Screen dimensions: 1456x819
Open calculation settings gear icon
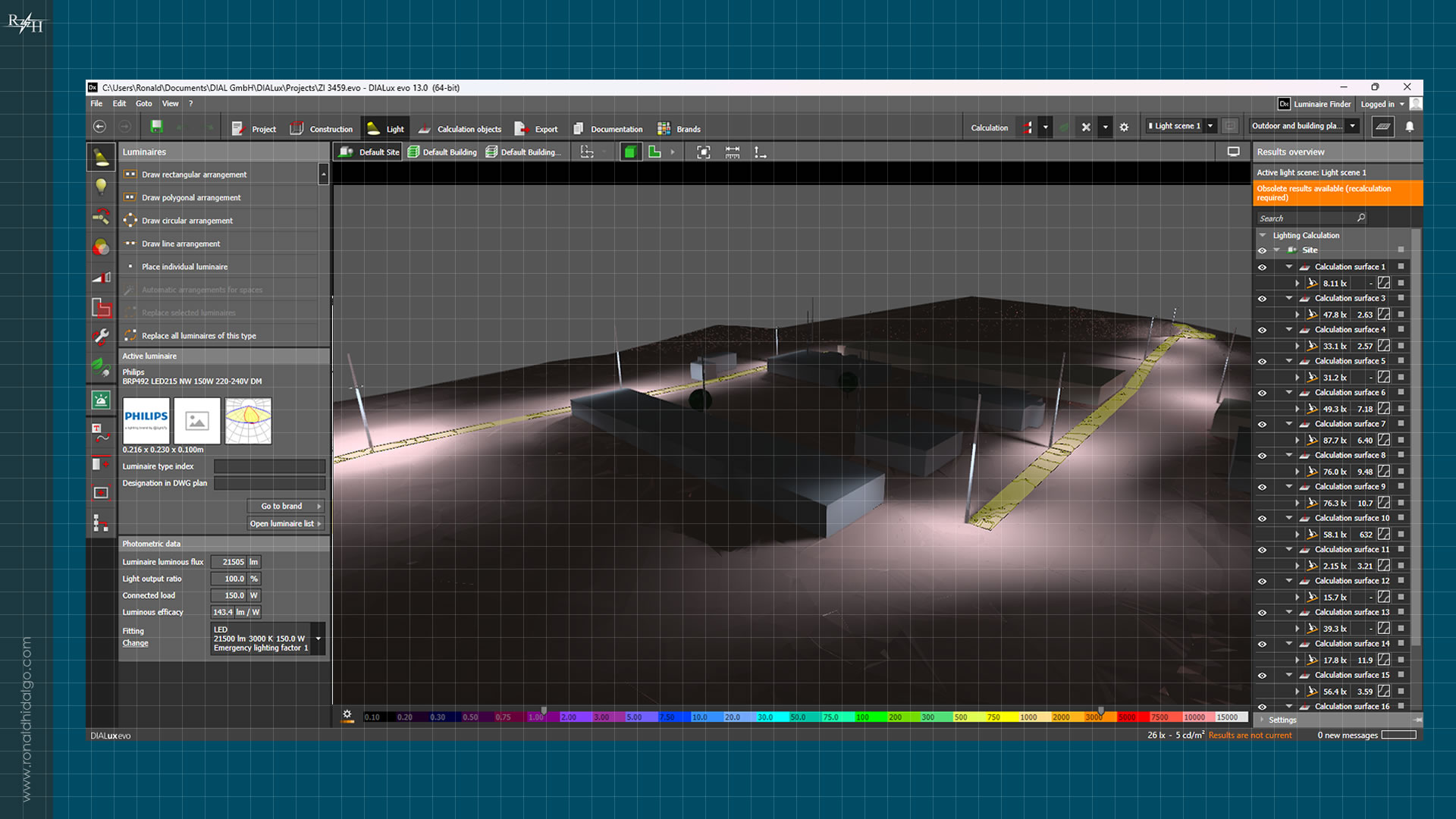click(1124, 127)
